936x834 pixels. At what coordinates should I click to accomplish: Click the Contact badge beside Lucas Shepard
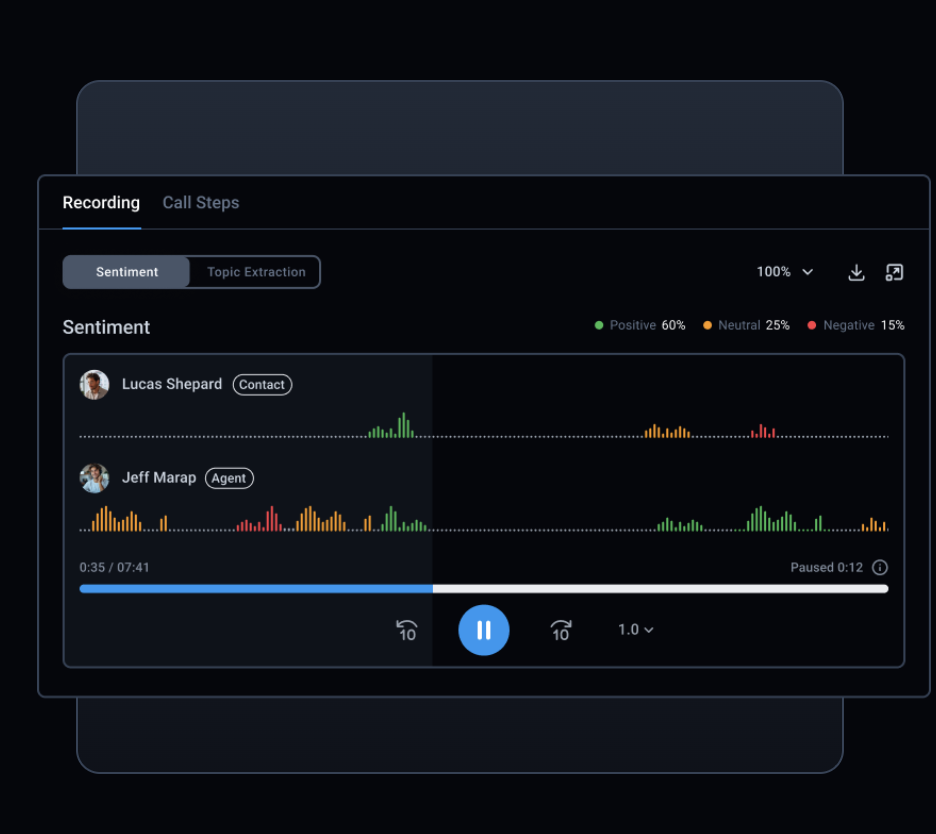[x=262, y=384]
